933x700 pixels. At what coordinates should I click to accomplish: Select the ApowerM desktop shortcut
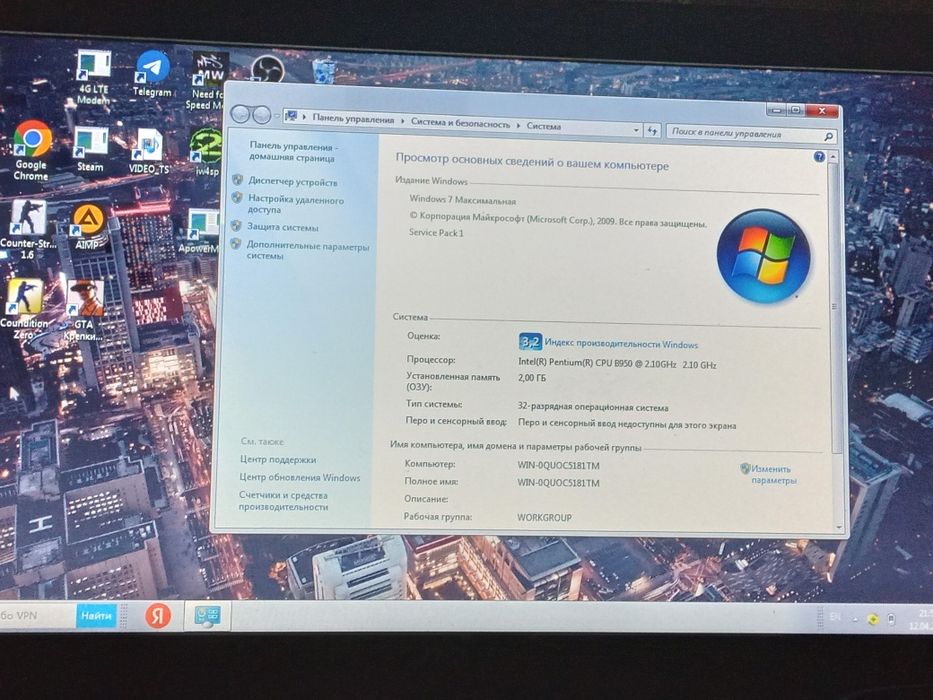[x=201, y=232]
